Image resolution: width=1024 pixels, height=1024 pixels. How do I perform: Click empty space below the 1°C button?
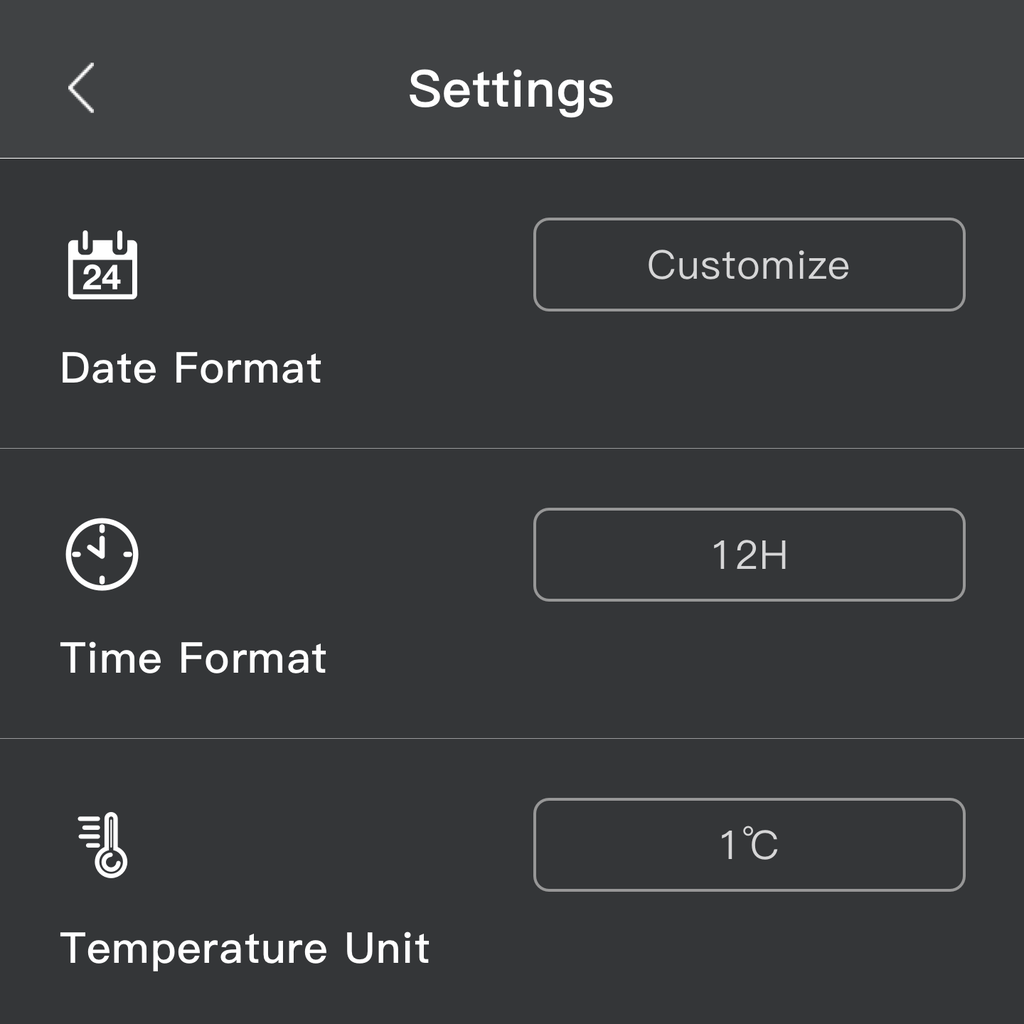tap(749, 955)
